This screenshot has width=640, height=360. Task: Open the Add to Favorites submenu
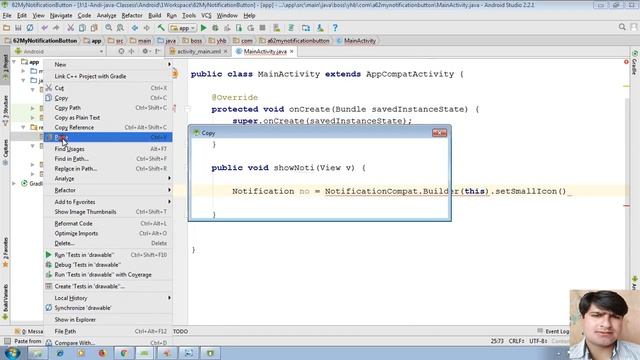[108, 202]
